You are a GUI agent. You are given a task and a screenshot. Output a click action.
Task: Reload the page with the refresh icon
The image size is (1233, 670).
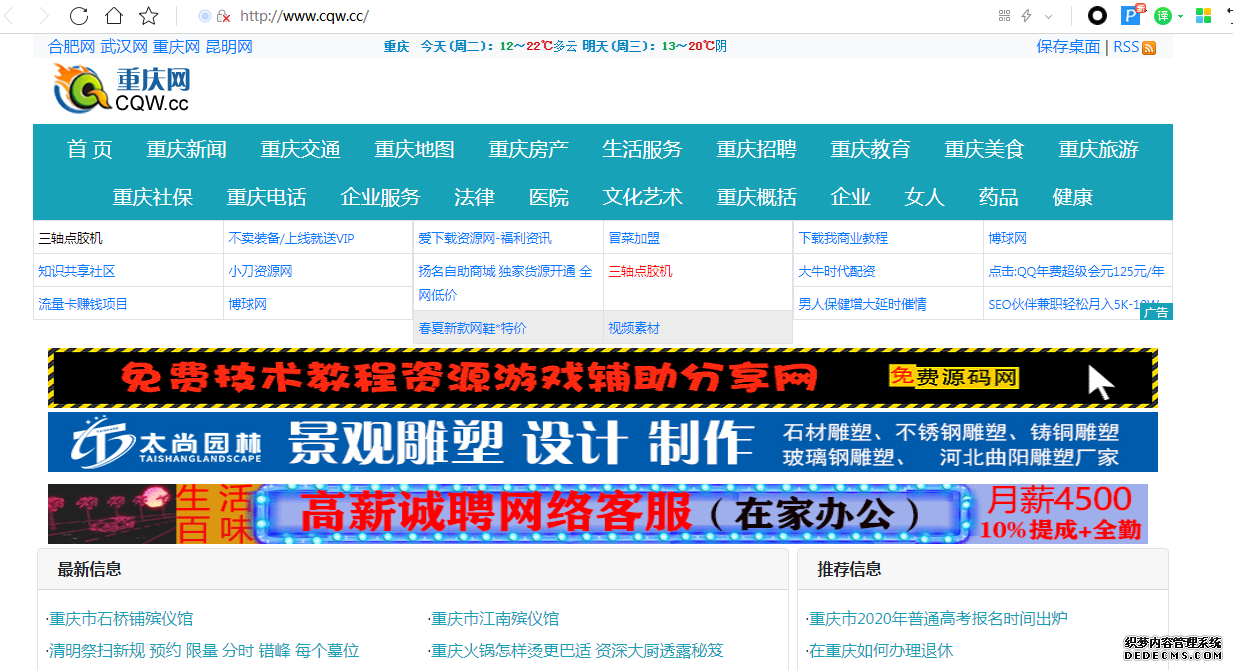[x=79, y=16]
